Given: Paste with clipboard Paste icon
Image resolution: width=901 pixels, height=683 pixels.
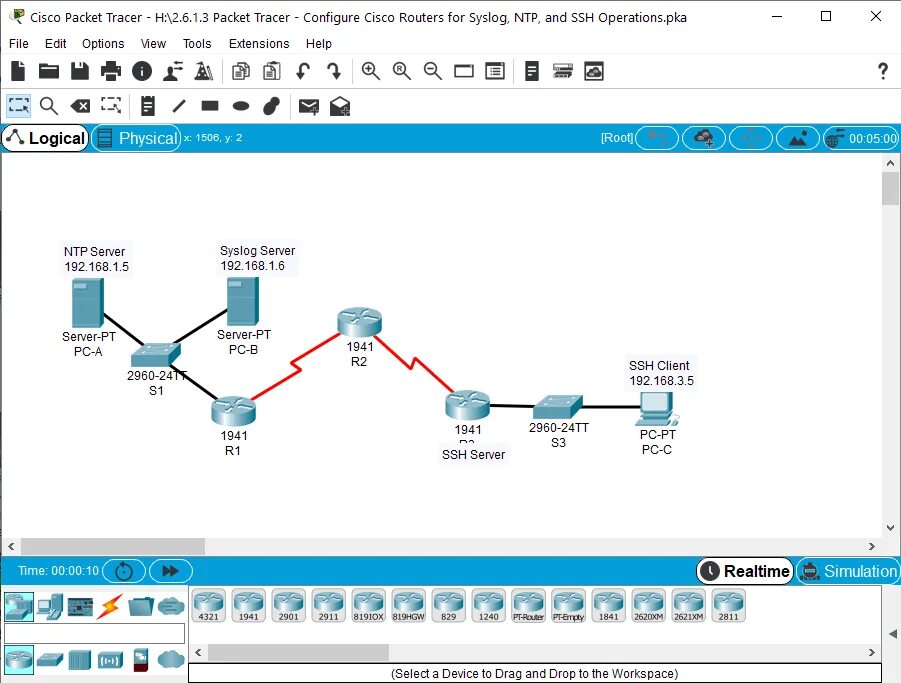Looking at the screenshot, I should pyautogui.click(x=272, y=71).
